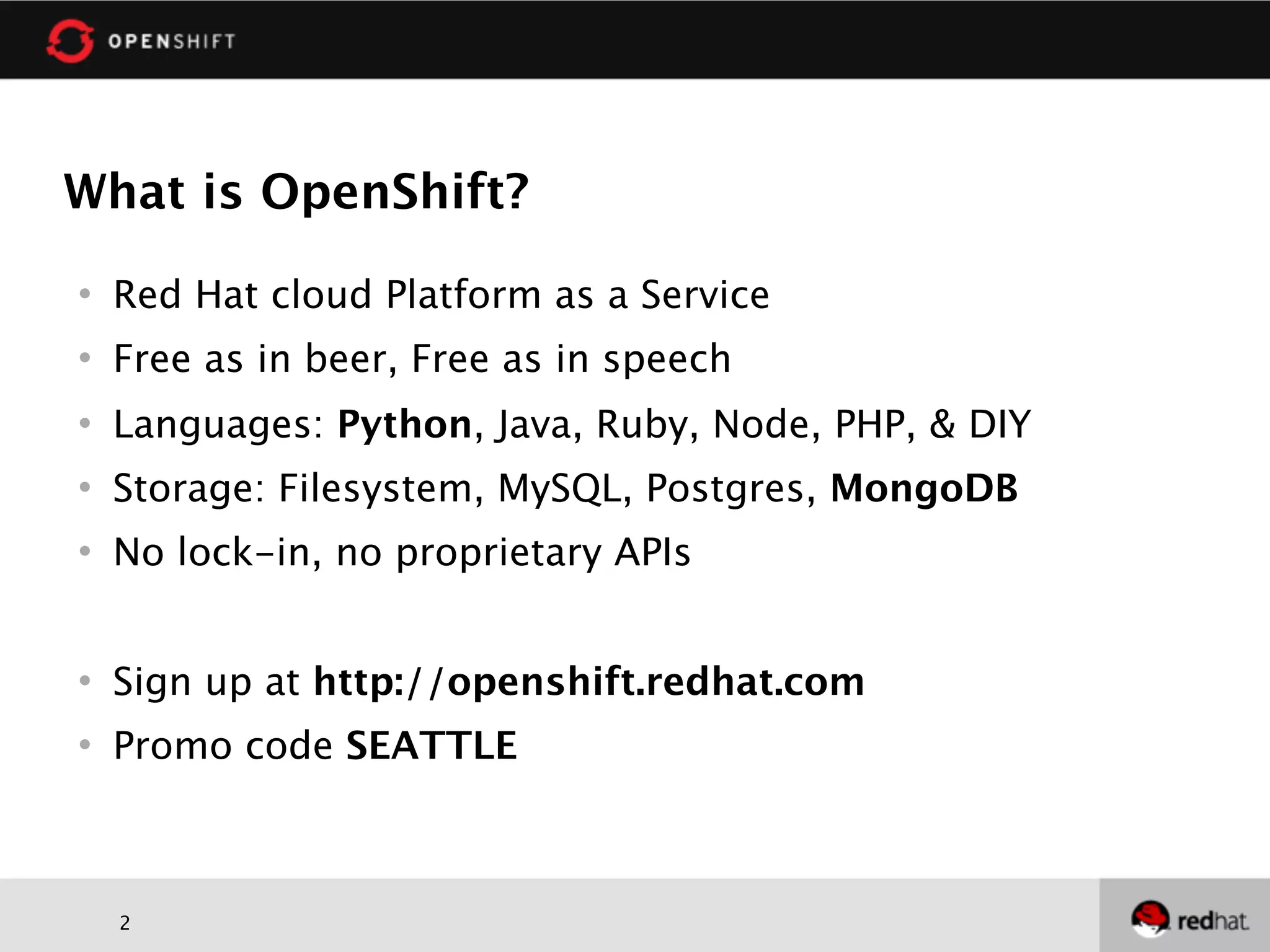Click the Languages bullet point marker

(x=85, y=423)
